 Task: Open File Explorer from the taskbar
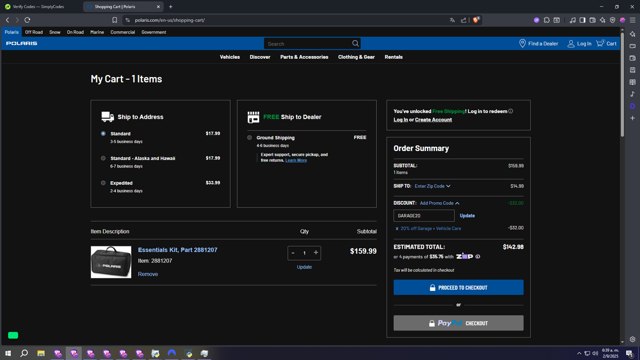[41, 353]
